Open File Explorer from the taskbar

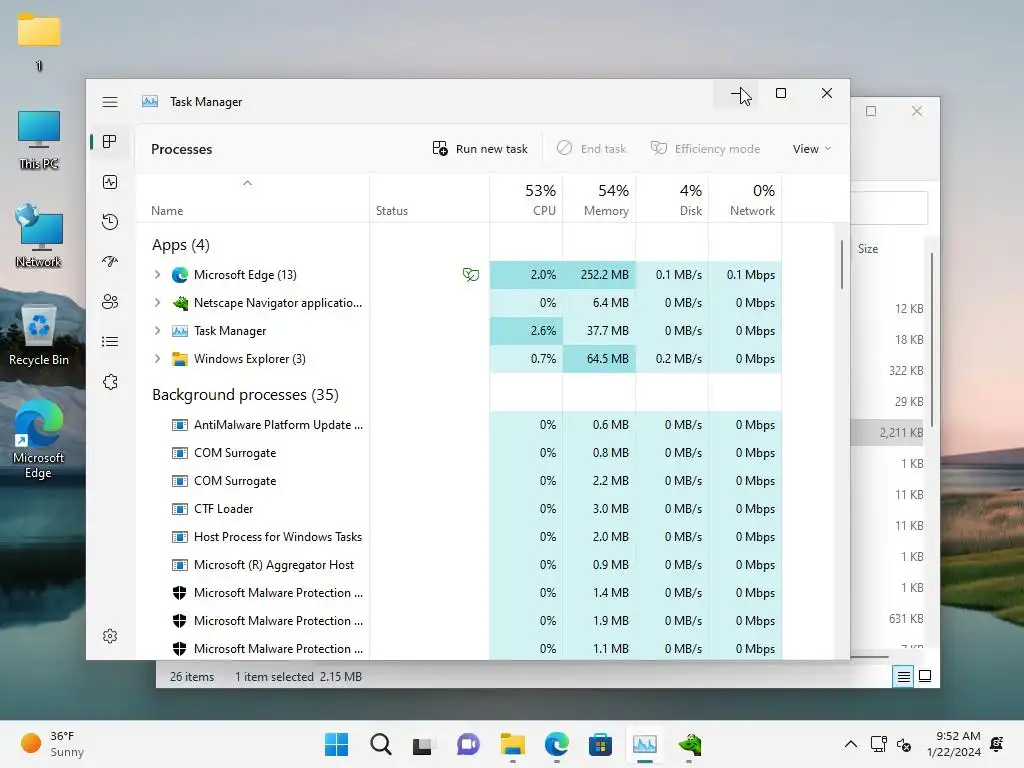pyautogui.click(x=513, y=744)
